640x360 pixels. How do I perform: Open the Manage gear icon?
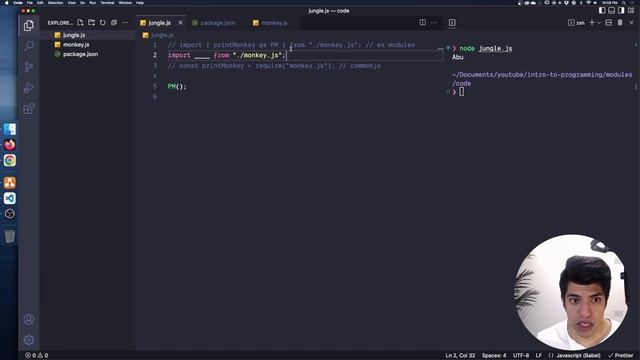(29, 340)
